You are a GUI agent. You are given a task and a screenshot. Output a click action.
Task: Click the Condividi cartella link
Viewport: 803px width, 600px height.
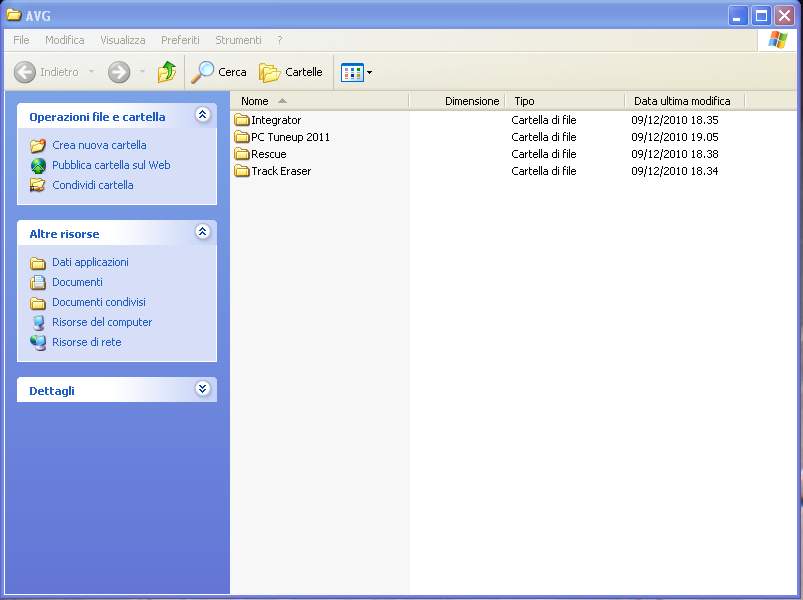click(x=93, y=185)
